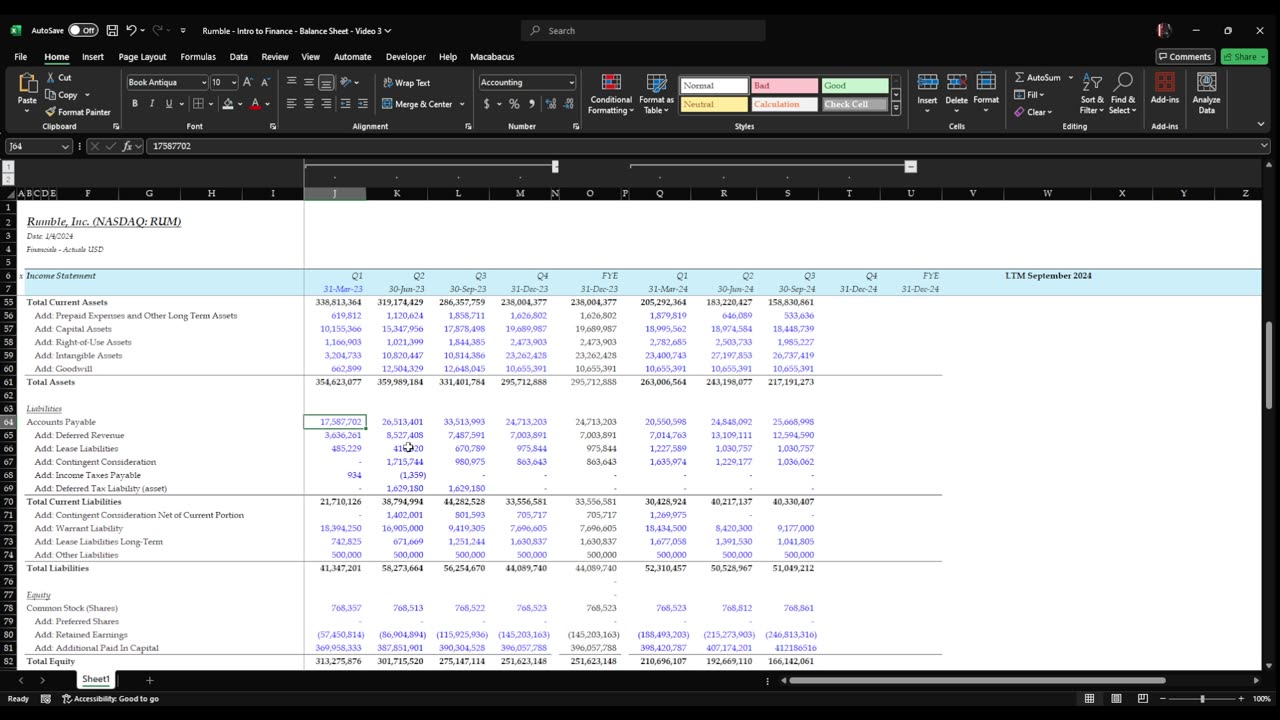Screen dimensions: 1280x720
Task: Apply Percent Style with the % icon
Action: 513,104
